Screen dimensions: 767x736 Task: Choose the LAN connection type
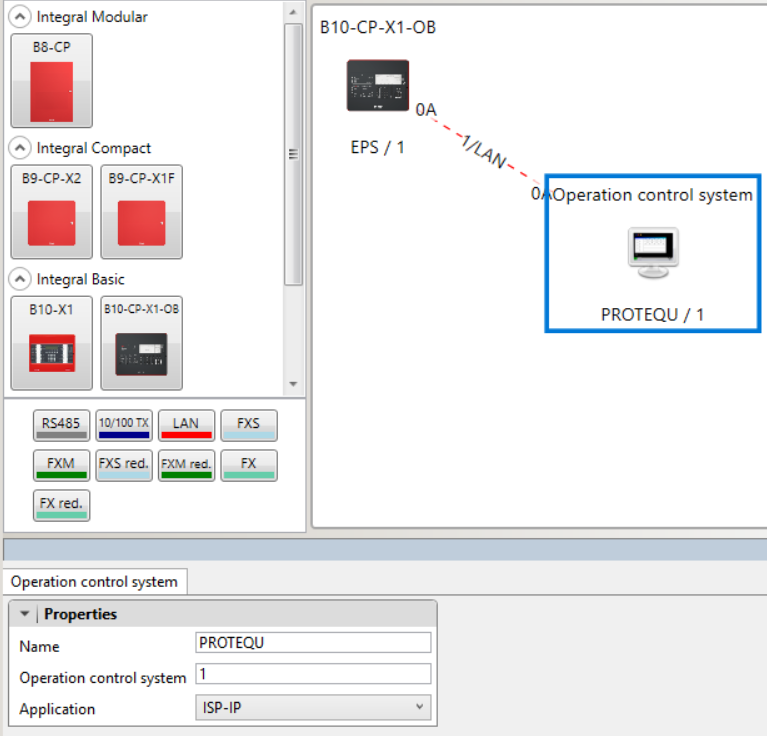click(186, 425)
